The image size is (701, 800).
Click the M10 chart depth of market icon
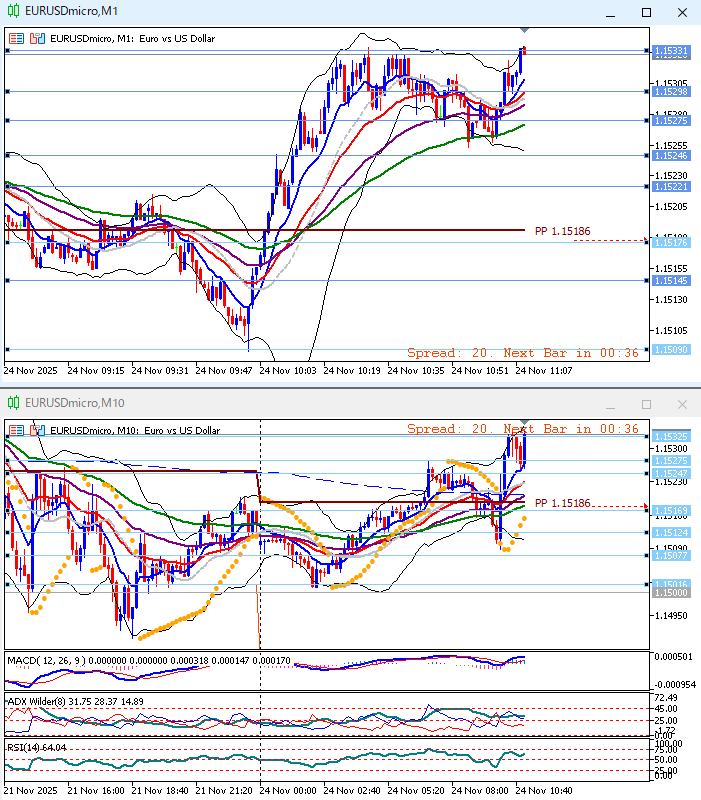(37, 429)
